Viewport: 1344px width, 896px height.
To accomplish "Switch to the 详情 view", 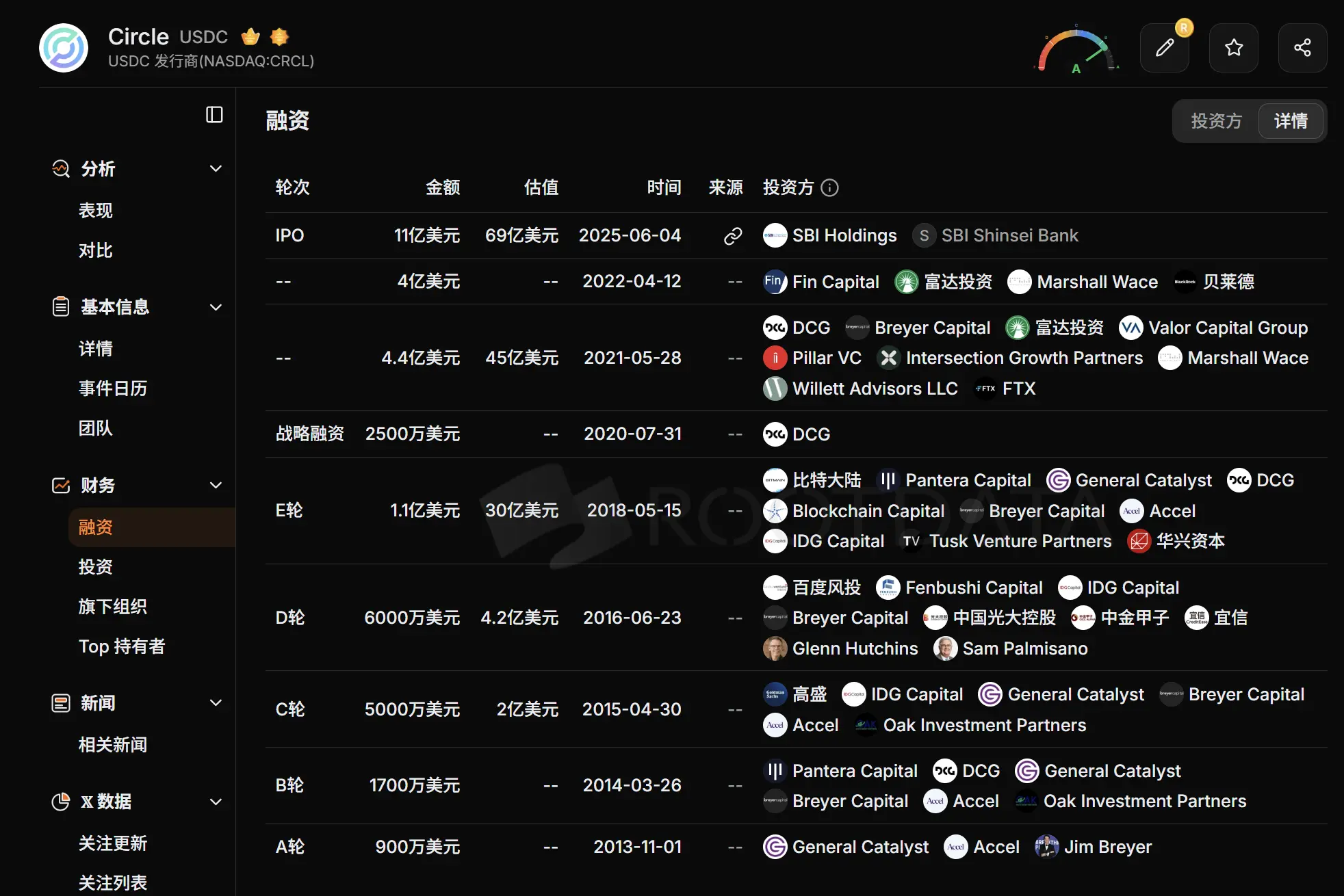I will point(1291,121).
